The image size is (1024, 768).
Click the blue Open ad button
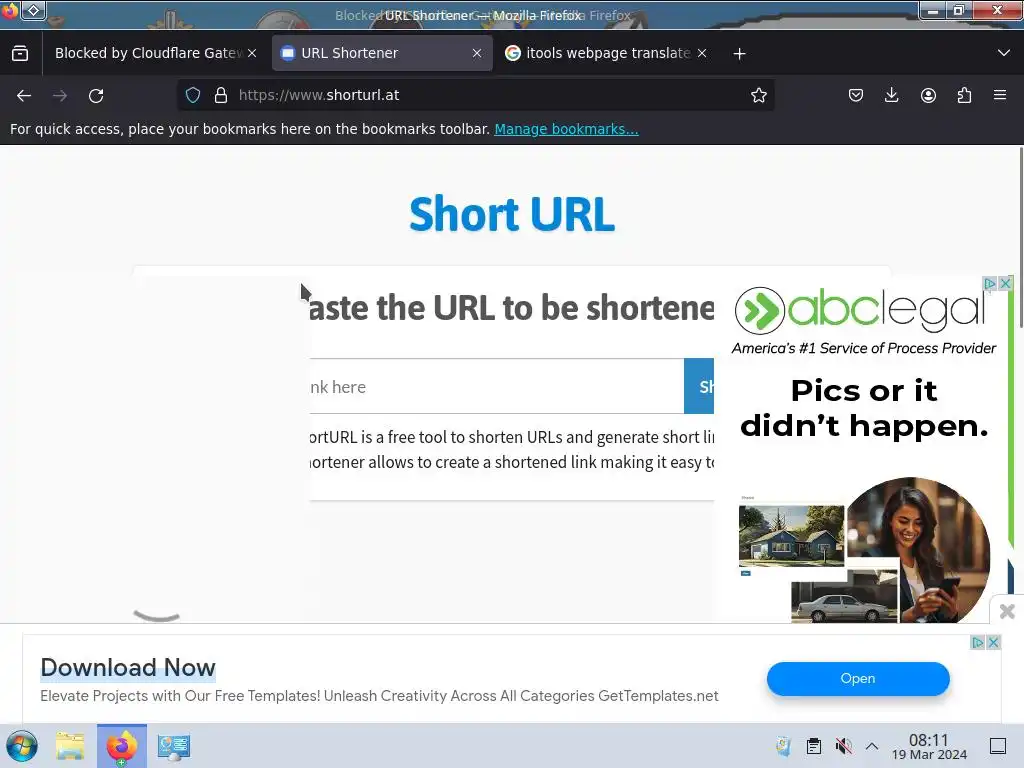[x=858, y=679]
